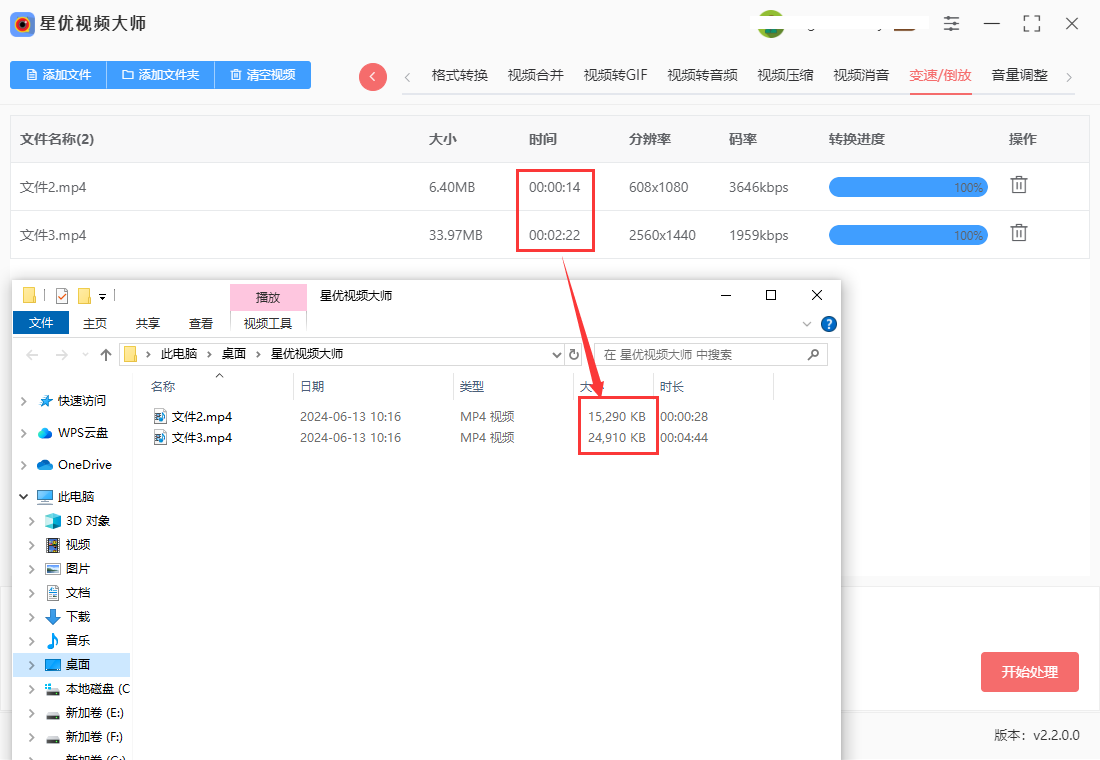Collapse the 此电脑 tree node

[x=24, y=497]
